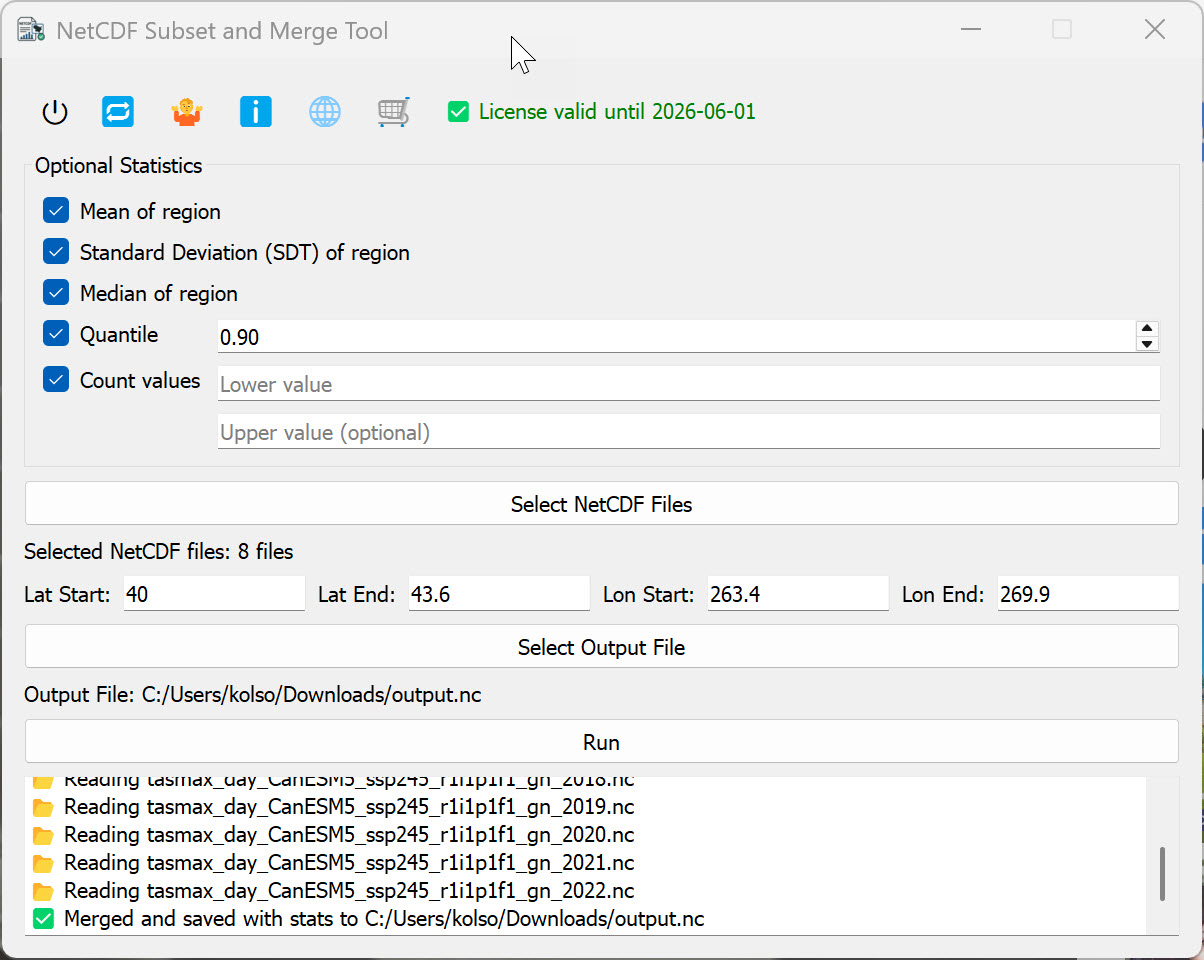Click the globe website icon
1204x960 pixels.
[325, 112]
